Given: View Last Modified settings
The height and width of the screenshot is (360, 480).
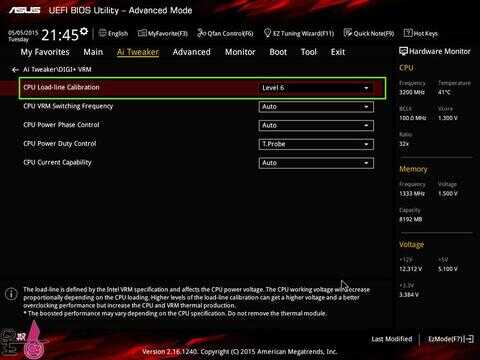Looking at the screenshot, I should click(x=392, y=339).
